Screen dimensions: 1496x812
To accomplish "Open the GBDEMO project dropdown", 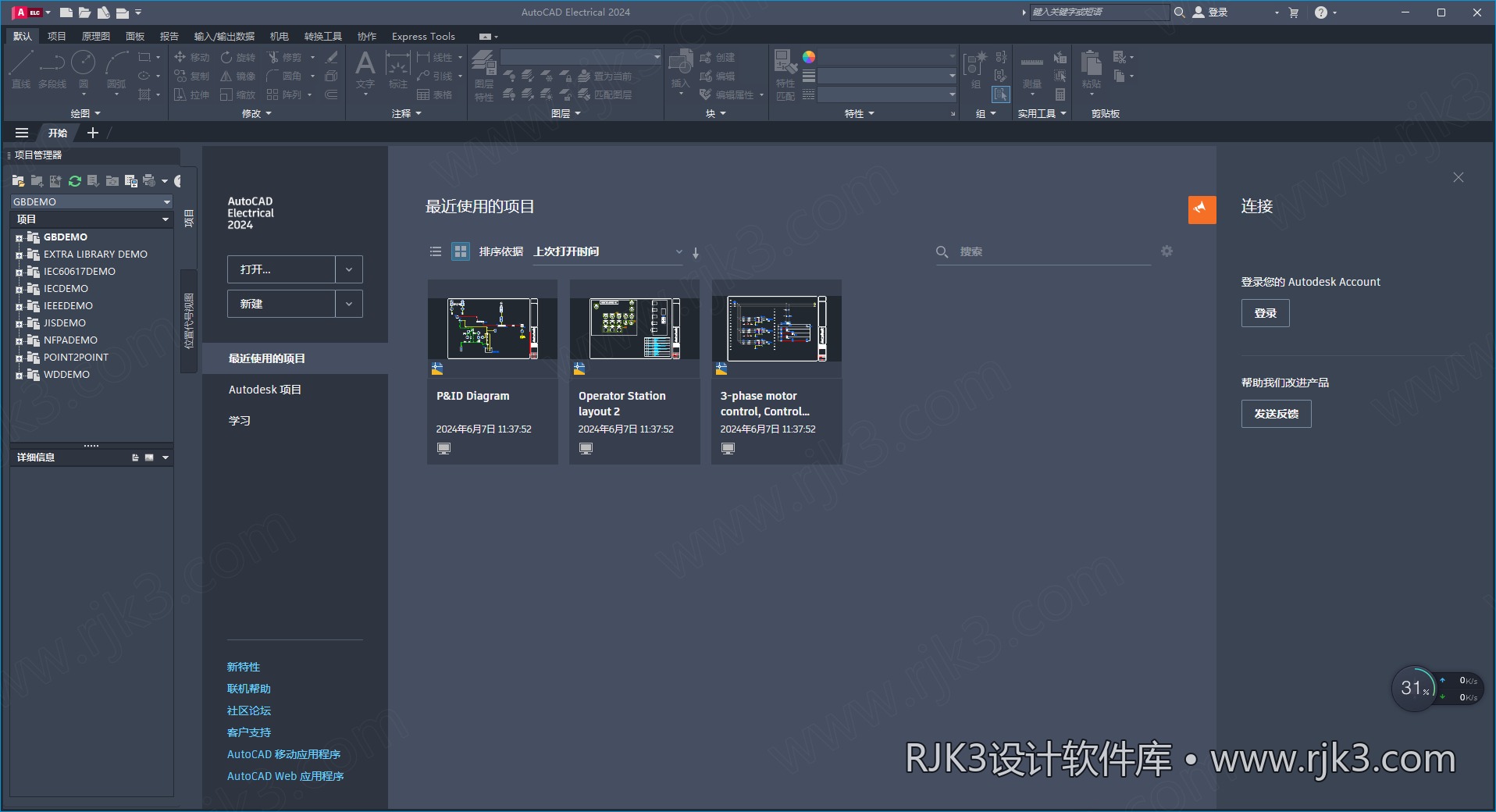I will pyautogui.click(x=91, y=201).
